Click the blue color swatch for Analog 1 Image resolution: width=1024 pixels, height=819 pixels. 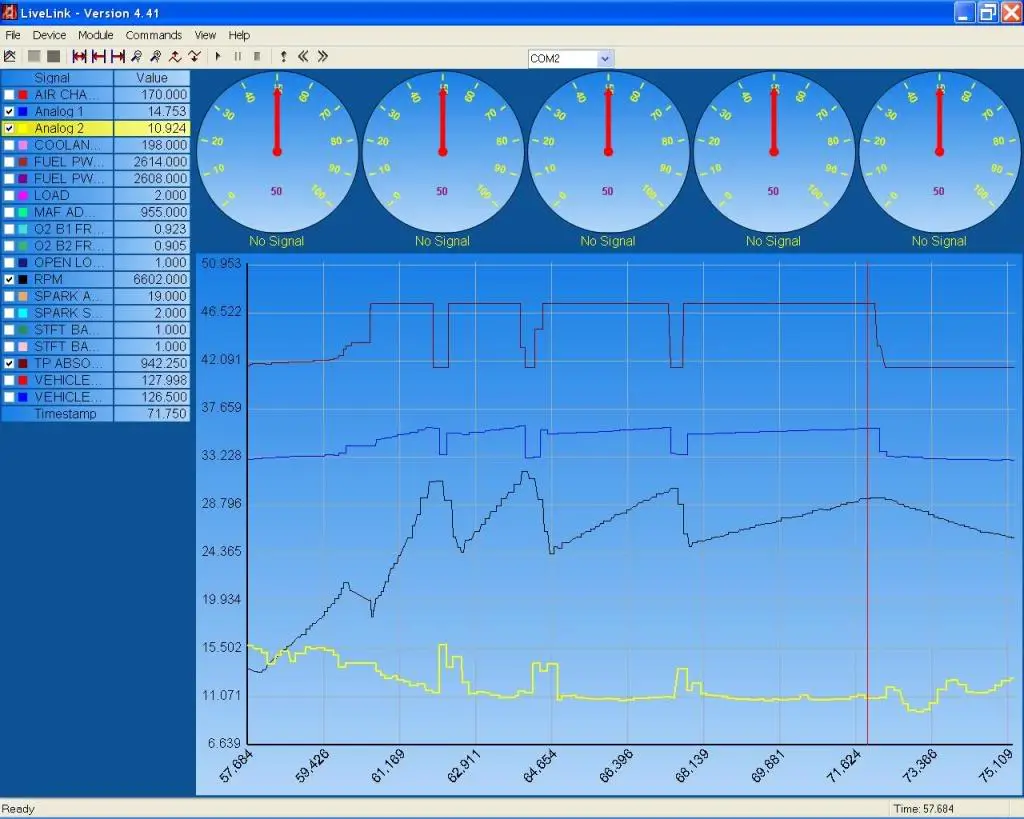(x=23, y=112)
